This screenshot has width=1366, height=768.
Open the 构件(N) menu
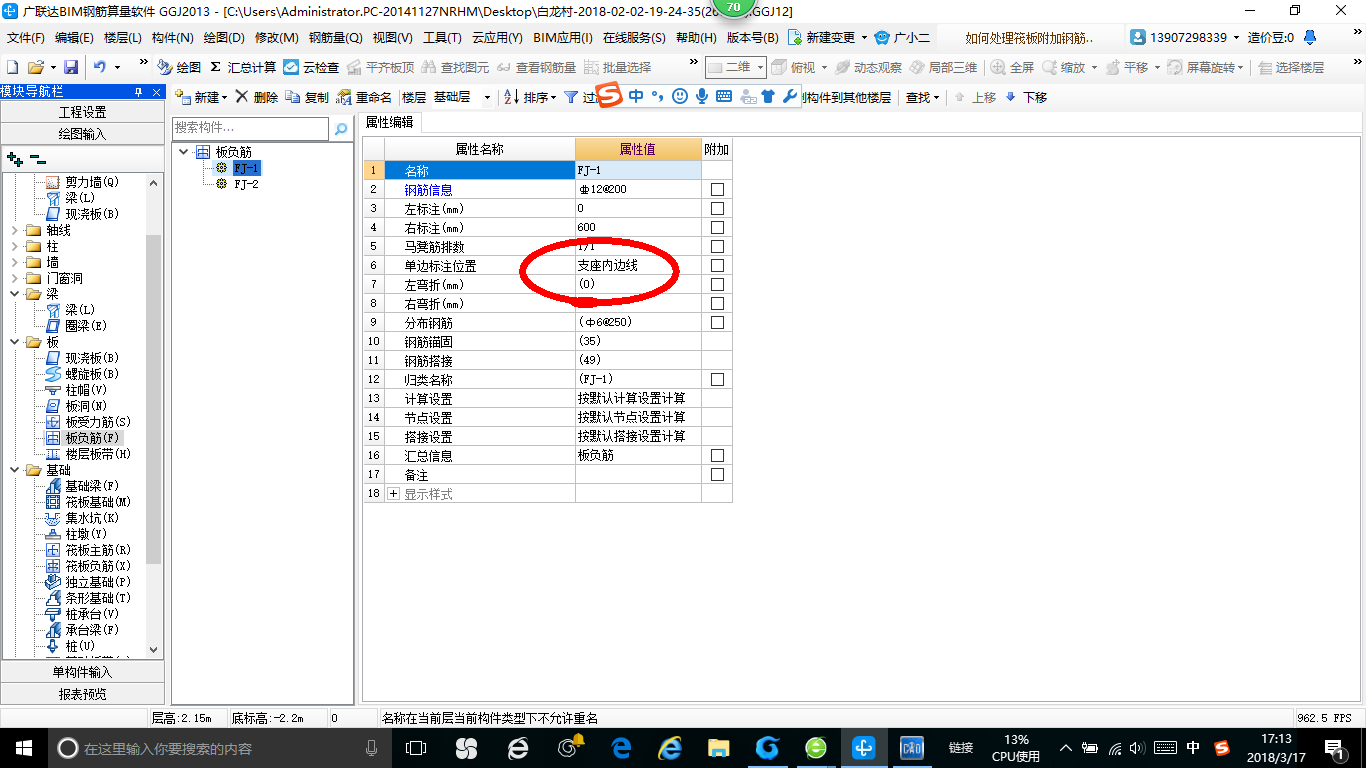point(173,38)
